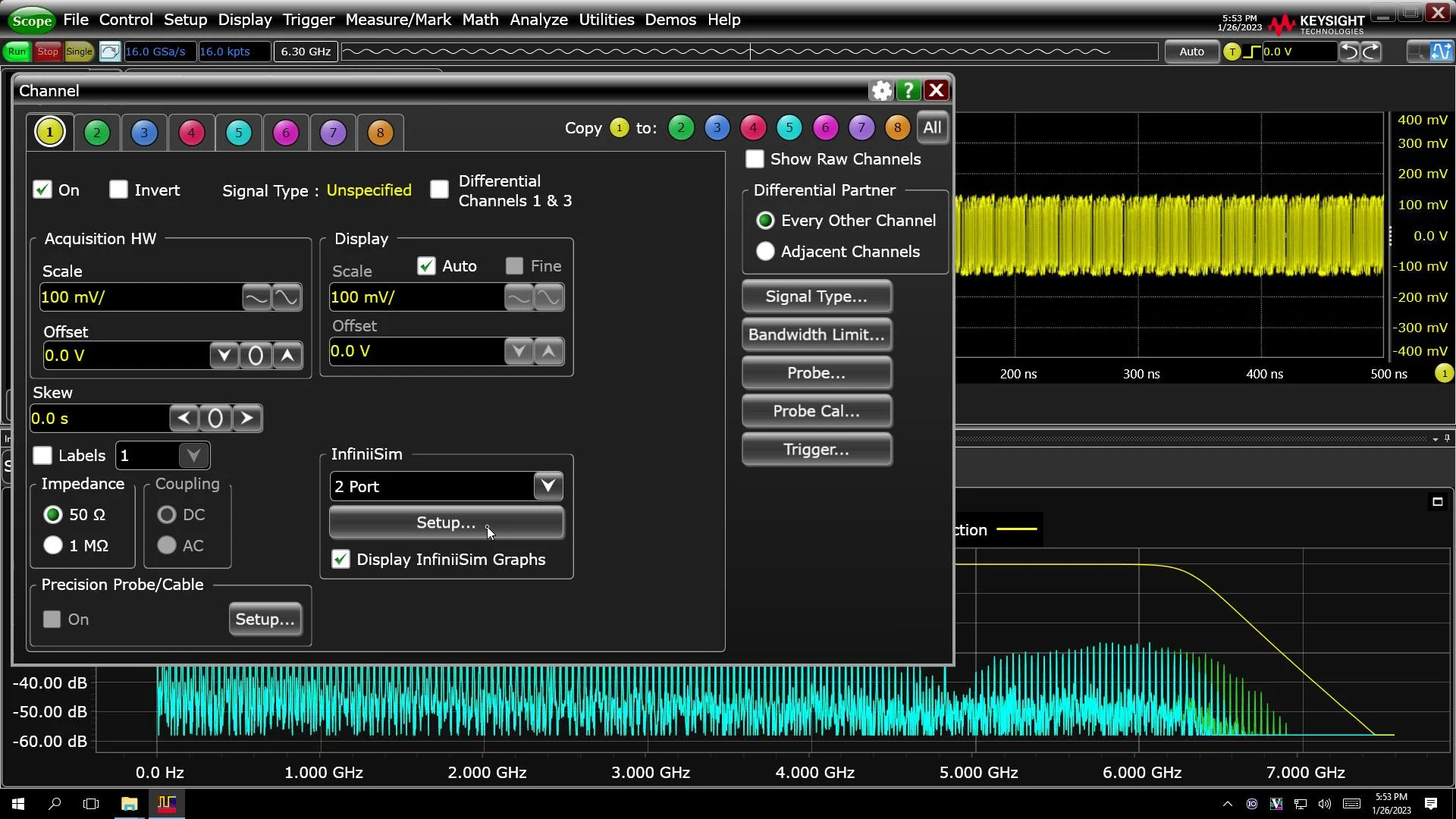This screenshot has height=819, width=1456.
Task: Check Show Raw Channels
Action: point(755,159)
